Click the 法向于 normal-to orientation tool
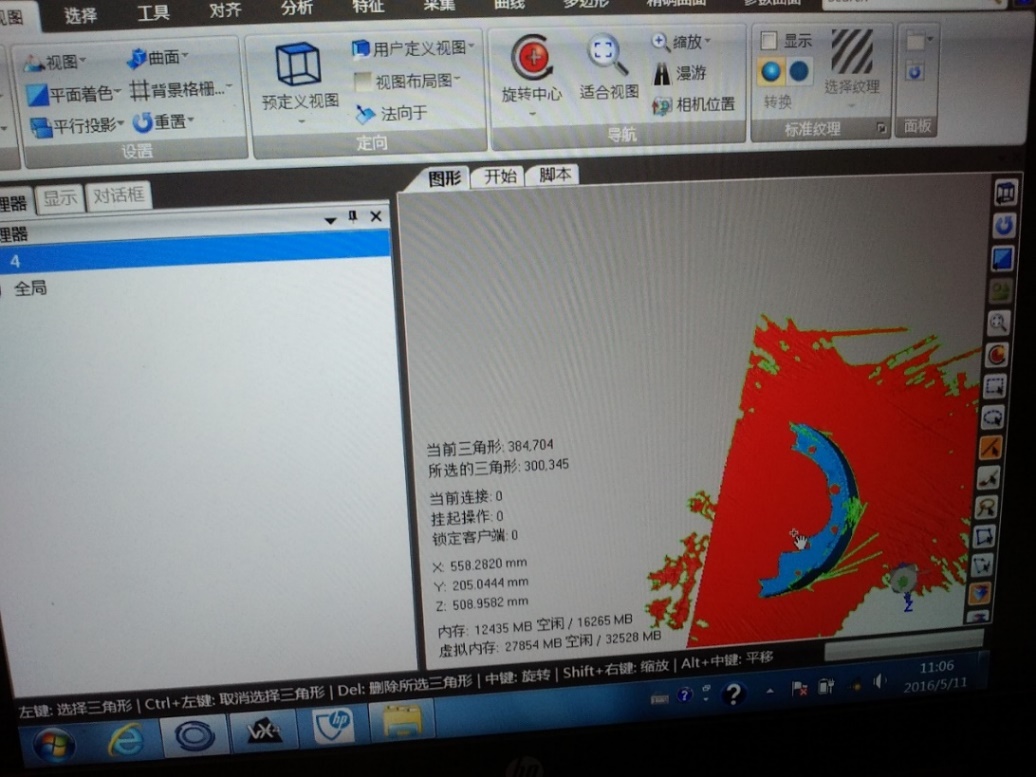 tap(392, 114)
